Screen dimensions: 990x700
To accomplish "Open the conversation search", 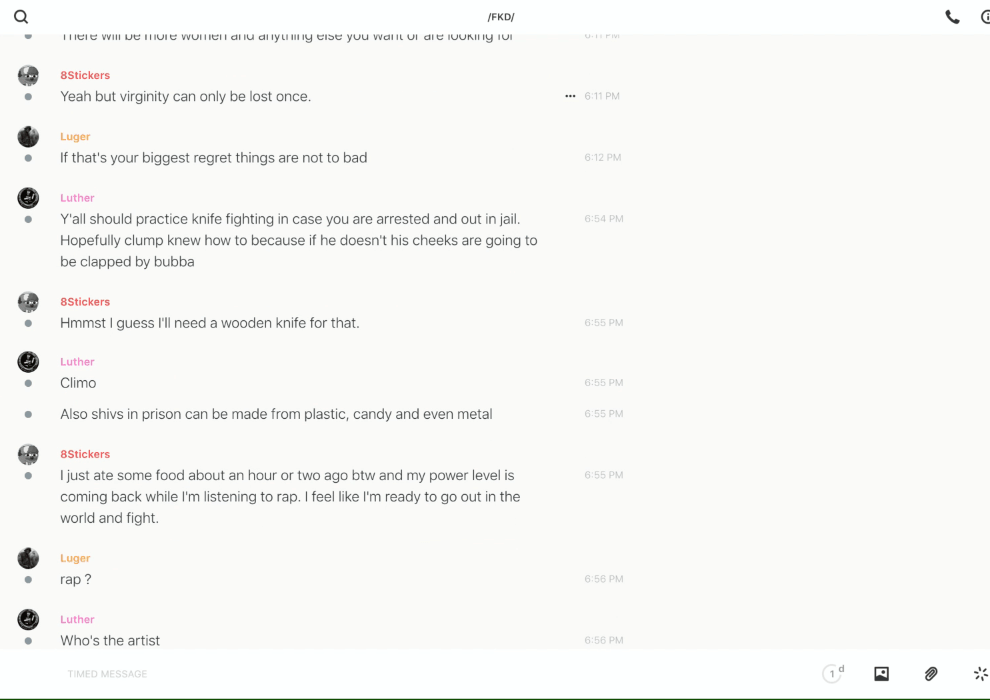I will (x=21, y=17).
